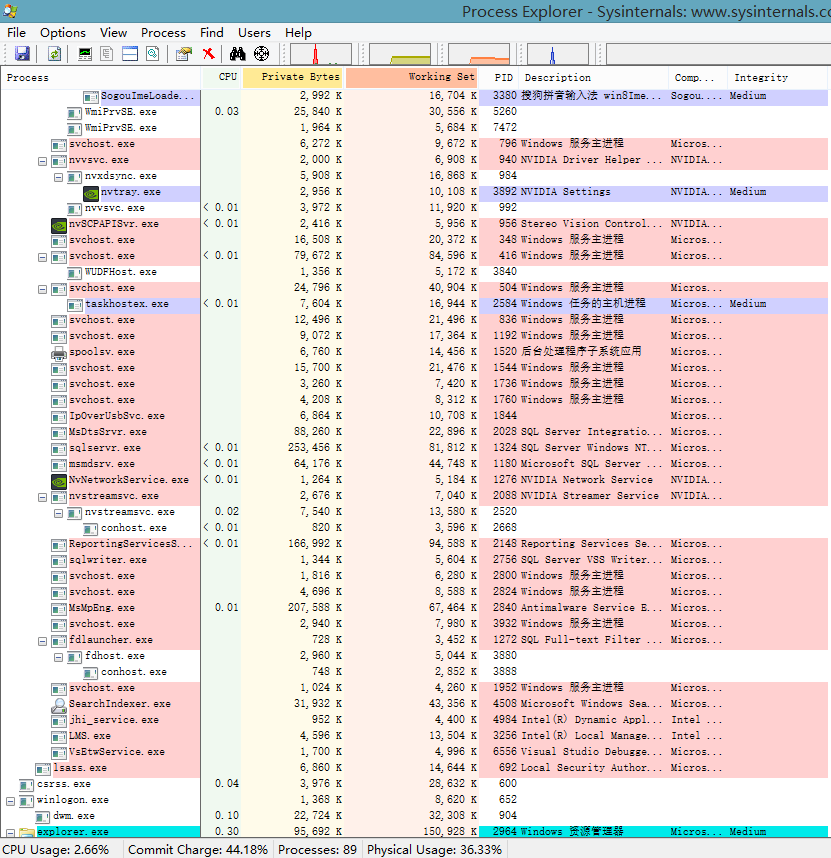
Task: Collapse the nvvsvc.exe parent tree node
Action: [x=43, y=160]
